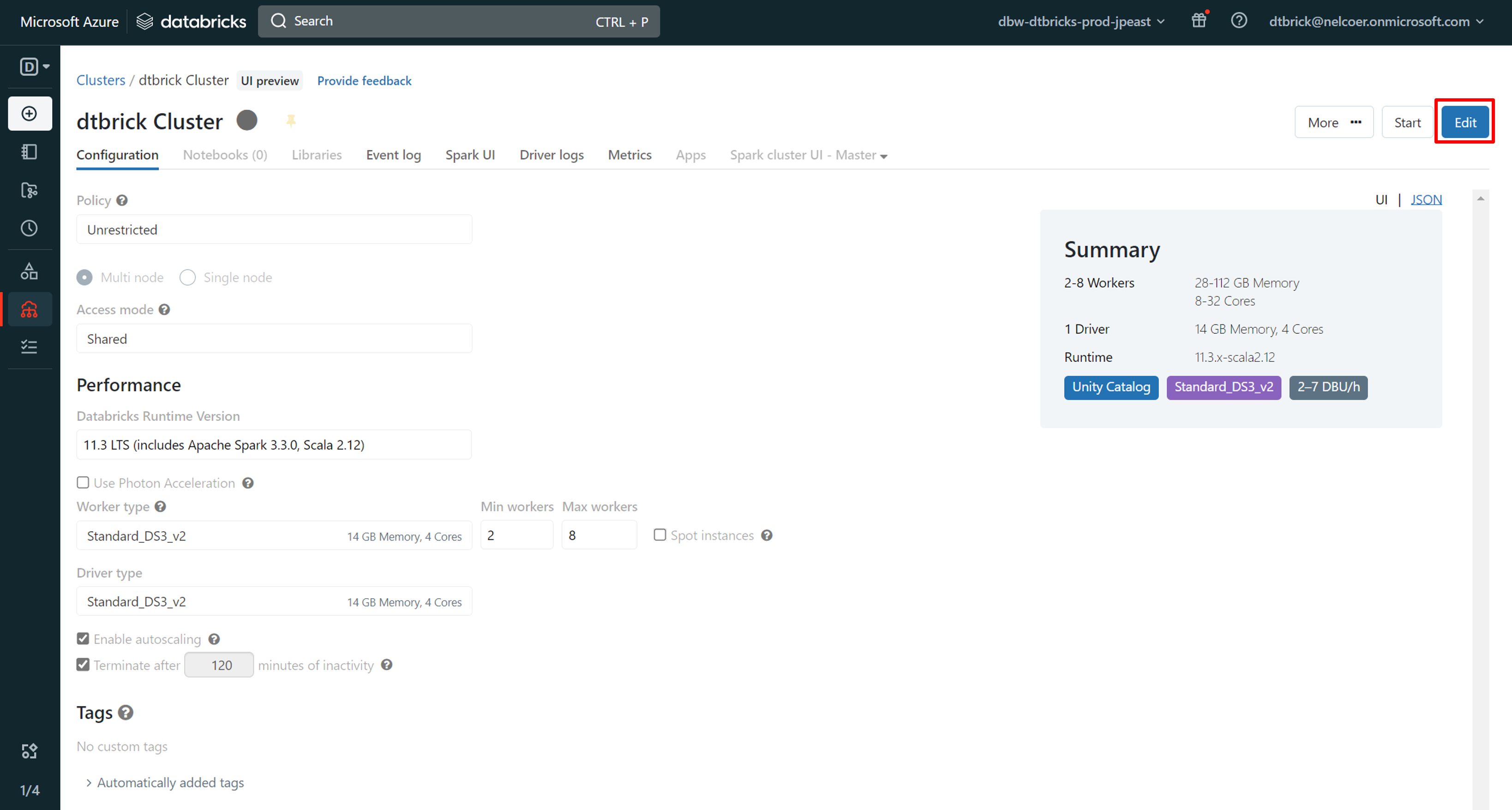Click the Max workers input field
1512x810 pixels.
599,535
